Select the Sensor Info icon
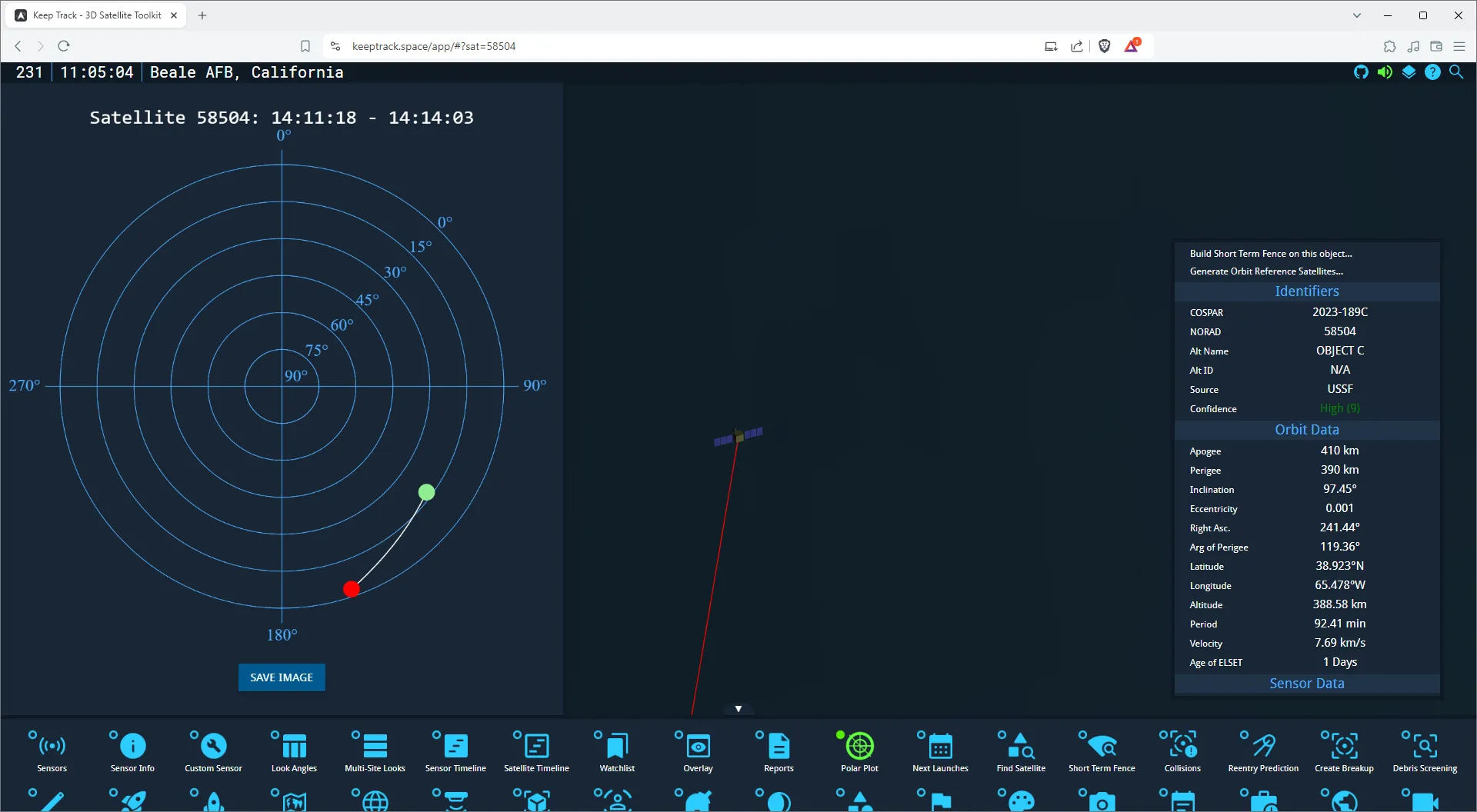Image resolution: width=1477 pixels, height=812 pixels. [132, 750]
